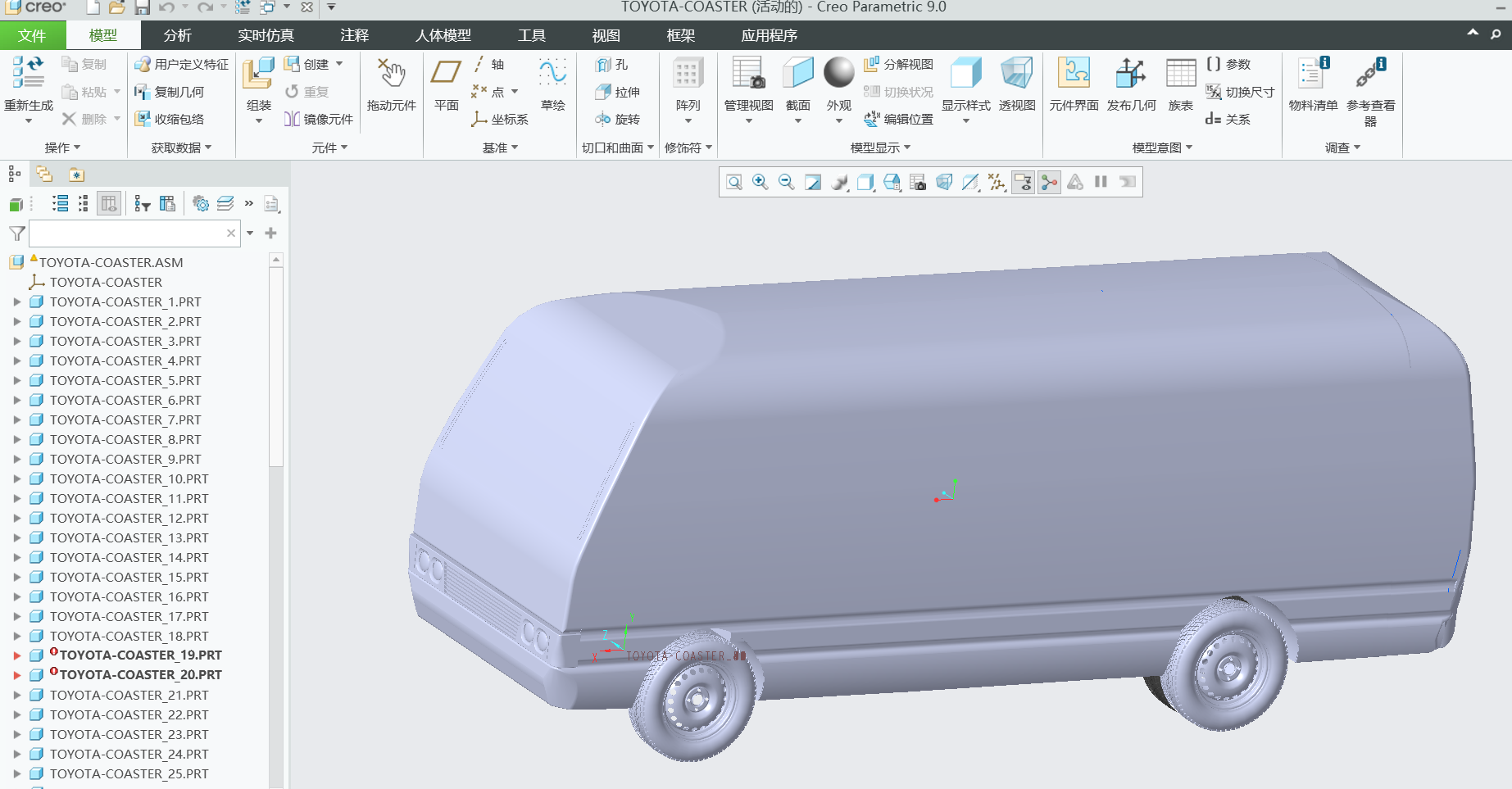
Task: Click the 关系 (Relations) button
Action: (1228, 119)
